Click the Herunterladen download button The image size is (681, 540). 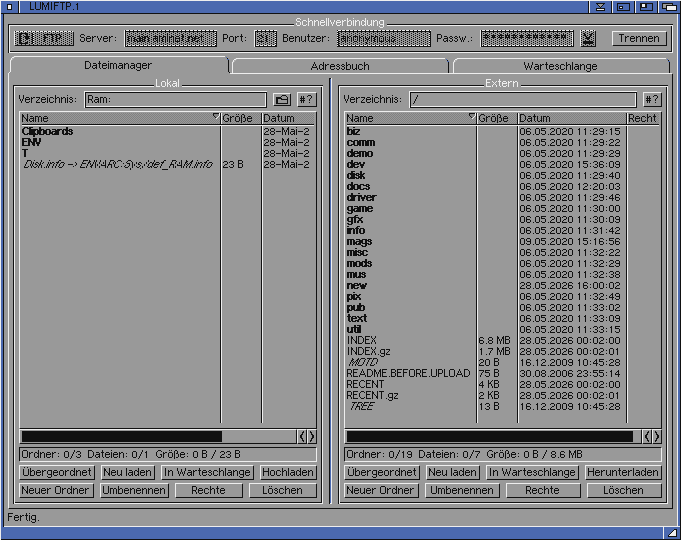click(623, 472)
